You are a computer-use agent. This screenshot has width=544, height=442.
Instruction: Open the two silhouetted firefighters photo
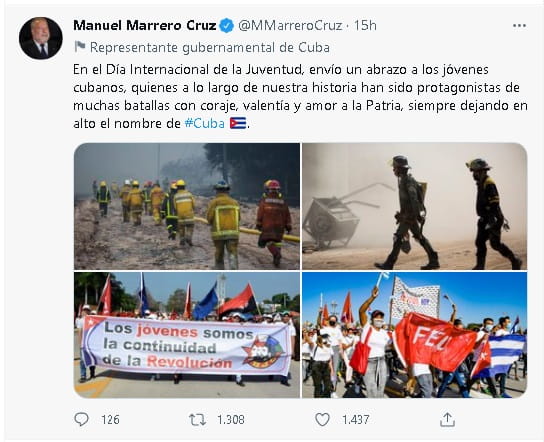coord(415,206)
